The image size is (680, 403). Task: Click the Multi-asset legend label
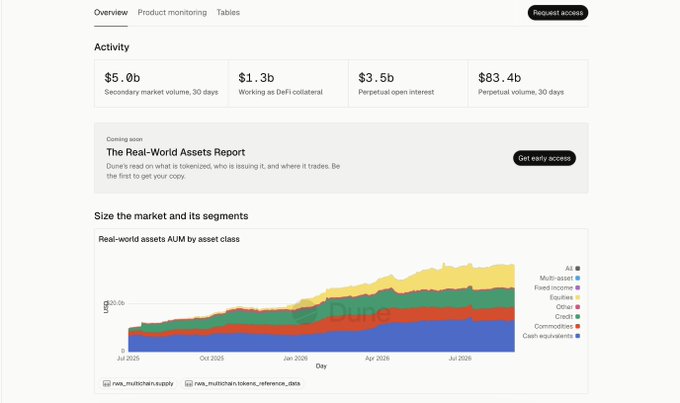tap(556, 278)
